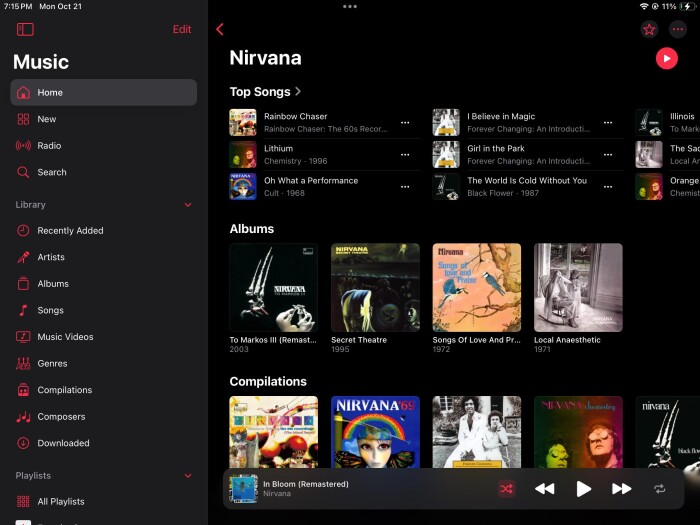Select Search in the sidebar

[51, 172]
